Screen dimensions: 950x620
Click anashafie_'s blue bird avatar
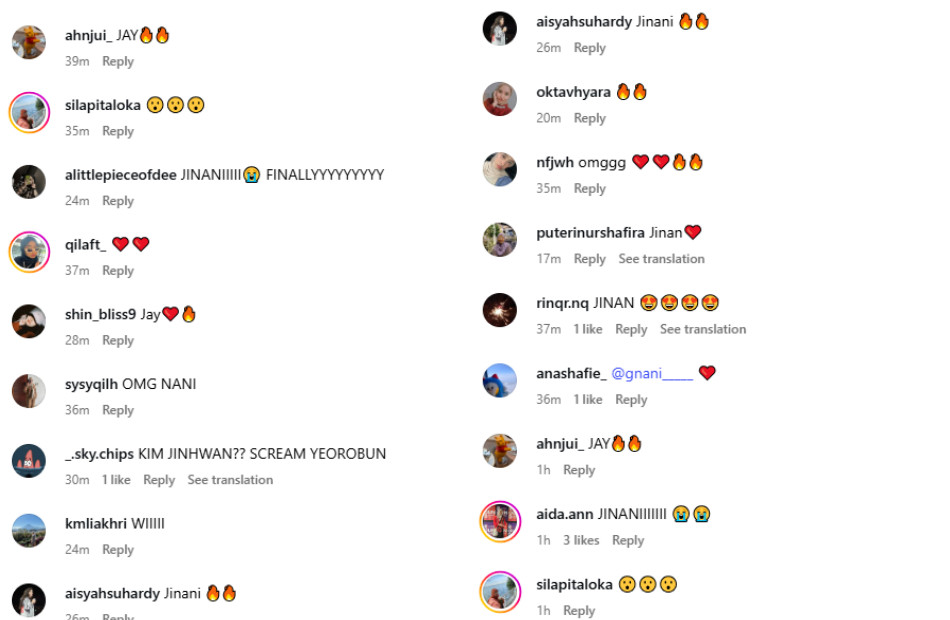tap(500, 380)
